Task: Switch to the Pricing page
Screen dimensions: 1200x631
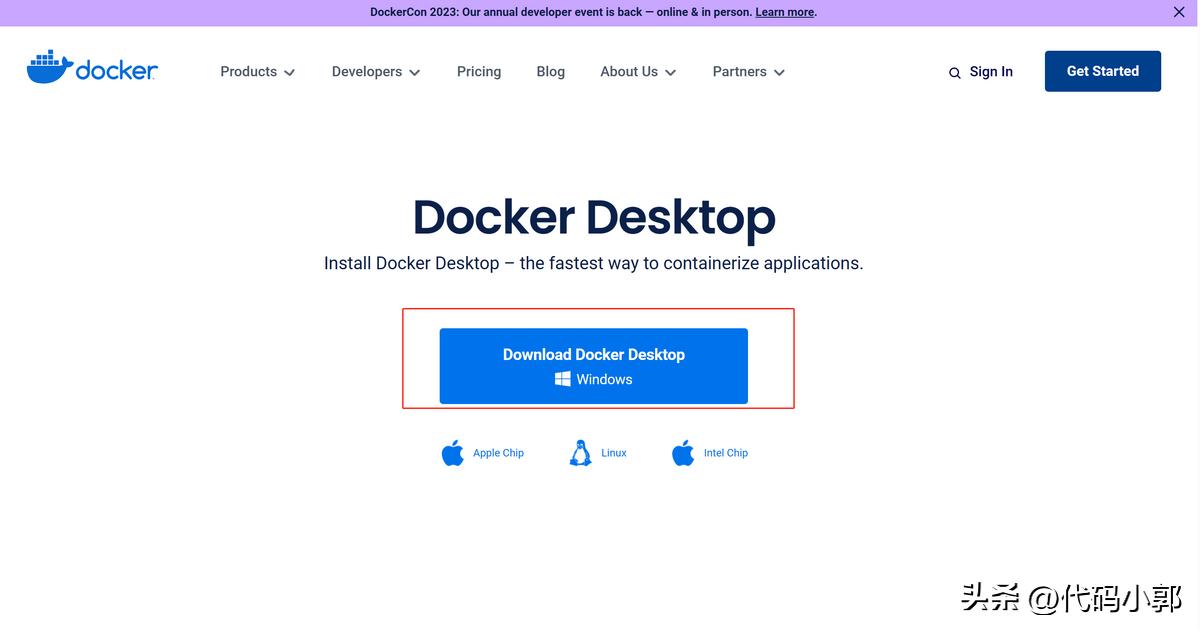Action: point(478,71)
